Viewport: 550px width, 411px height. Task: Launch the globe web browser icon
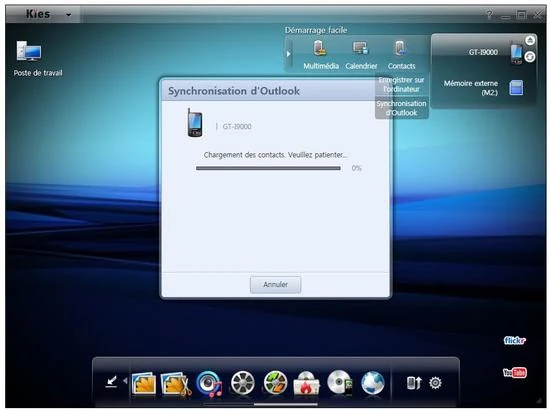[x=373, y=383]
